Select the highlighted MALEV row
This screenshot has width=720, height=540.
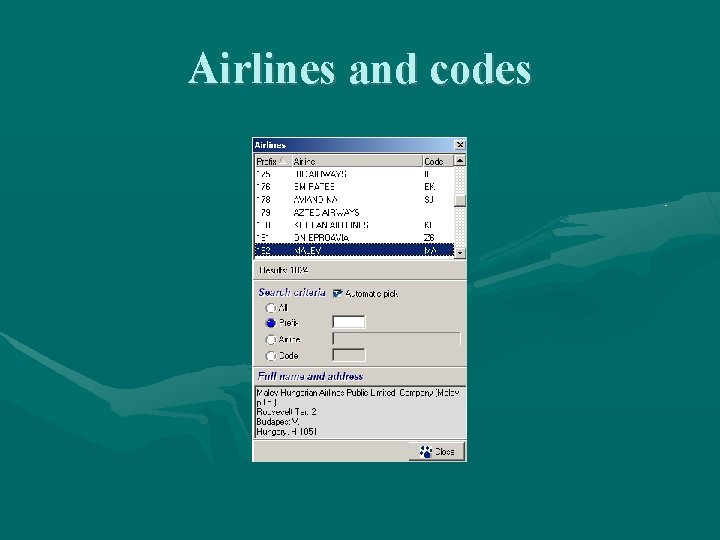pyautogui.click(x=354, y=251)
